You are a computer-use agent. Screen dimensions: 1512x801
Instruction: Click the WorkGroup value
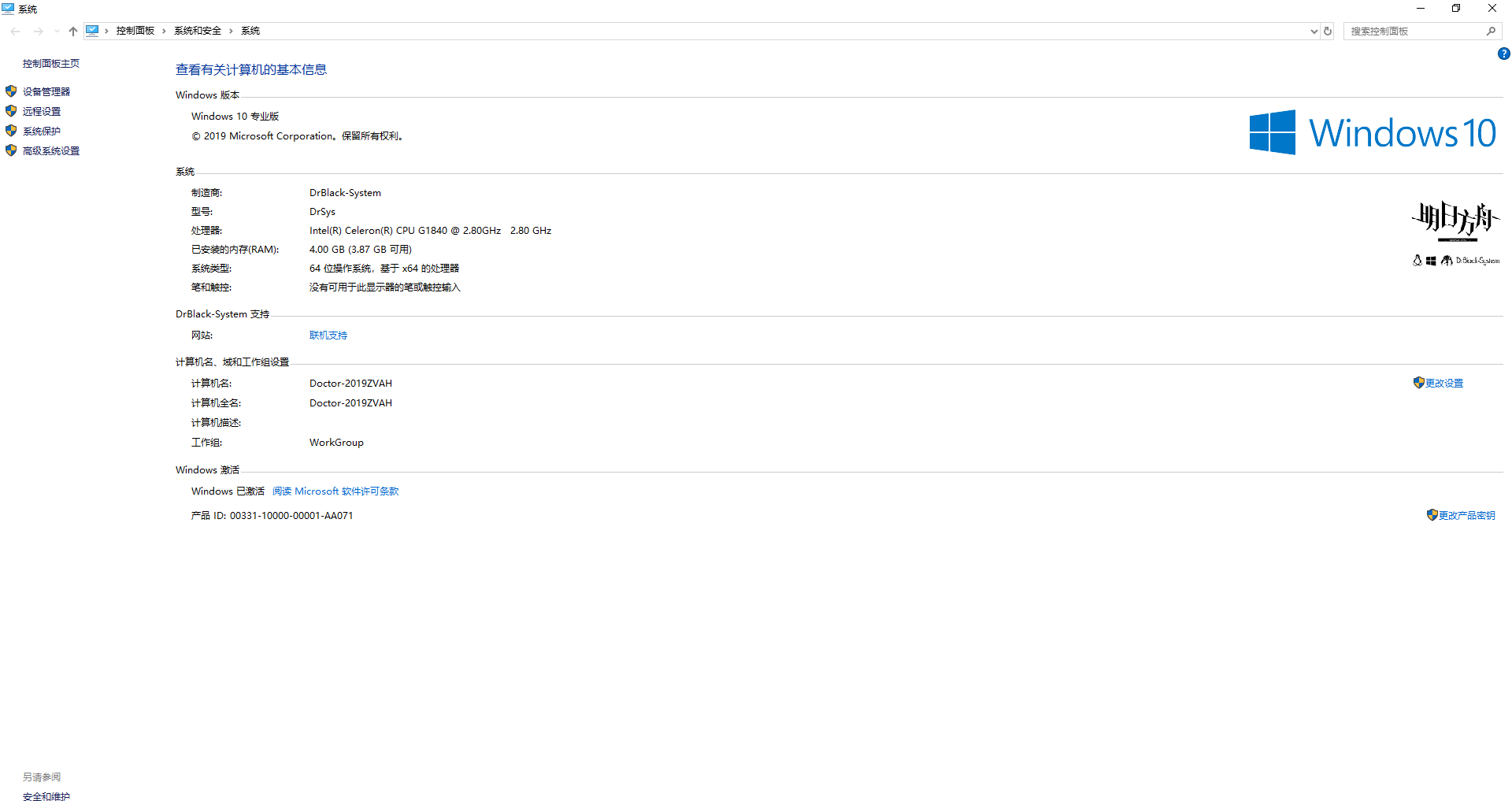(336, 443)
